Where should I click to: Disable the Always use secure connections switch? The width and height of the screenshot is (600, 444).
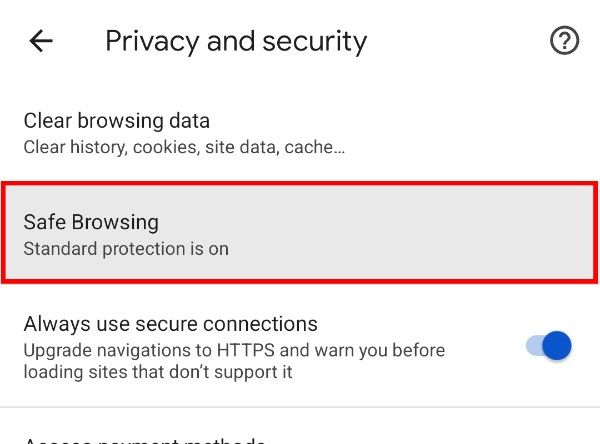(549, 347)
